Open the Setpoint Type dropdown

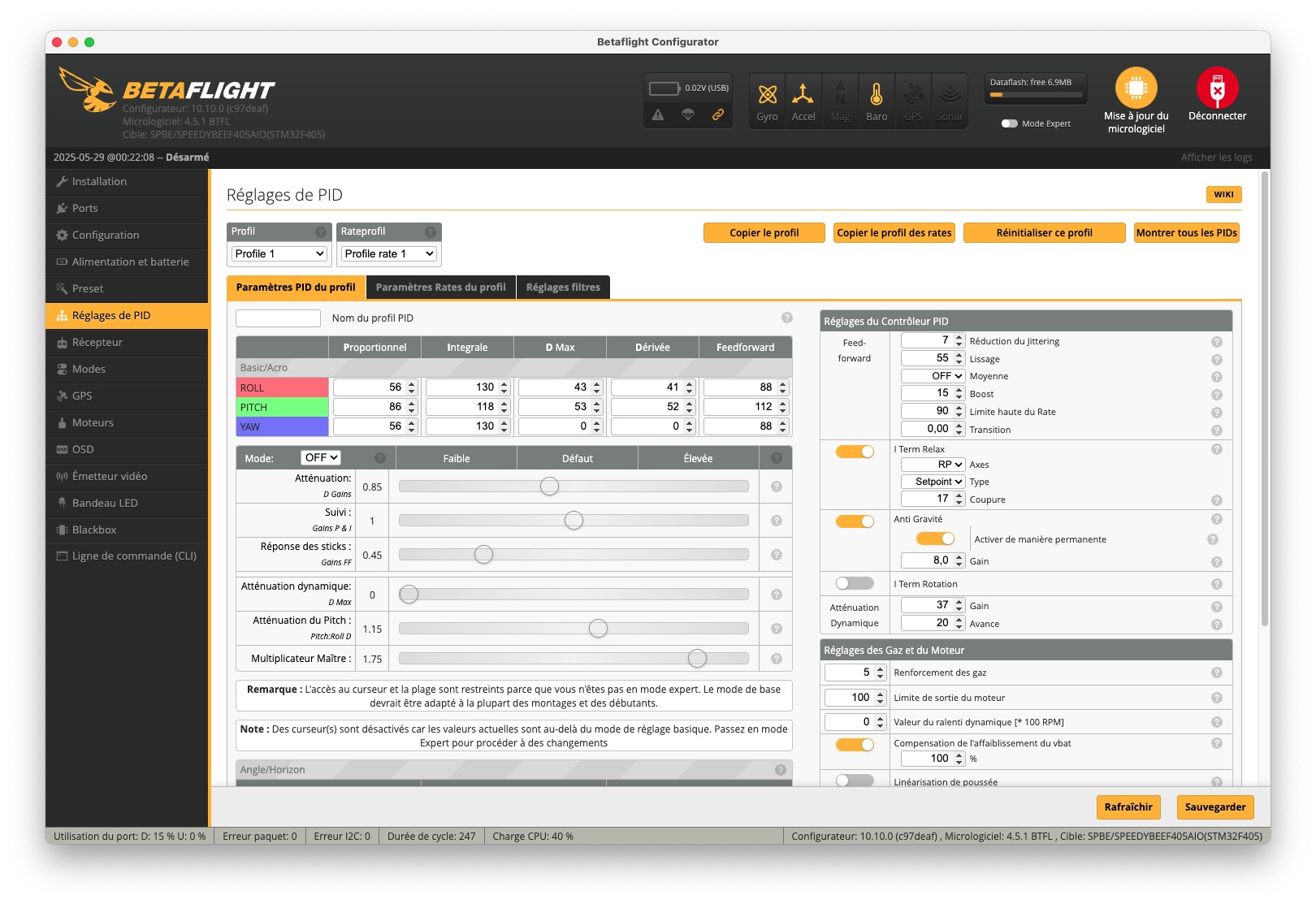pyautogui.click(x=933, y=482)
